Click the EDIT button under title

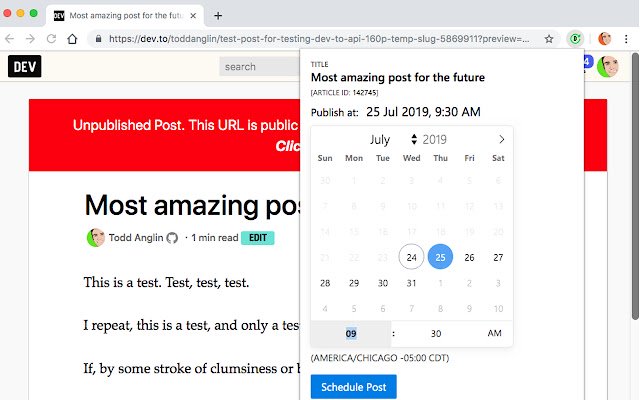[258, 238]
